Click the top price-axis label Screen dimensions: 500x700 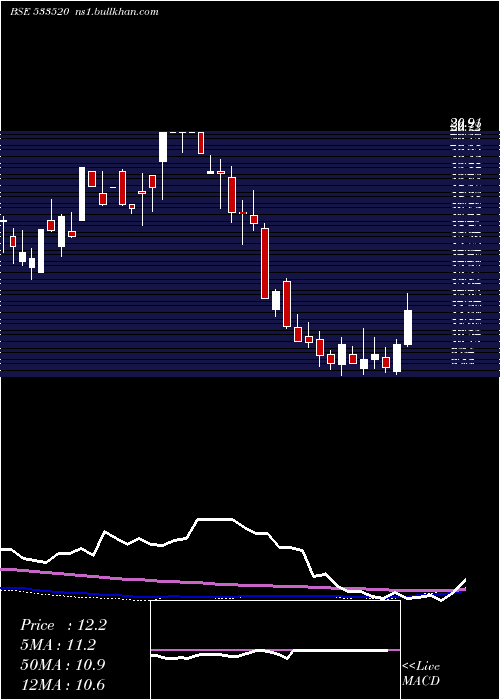point(466,121)
